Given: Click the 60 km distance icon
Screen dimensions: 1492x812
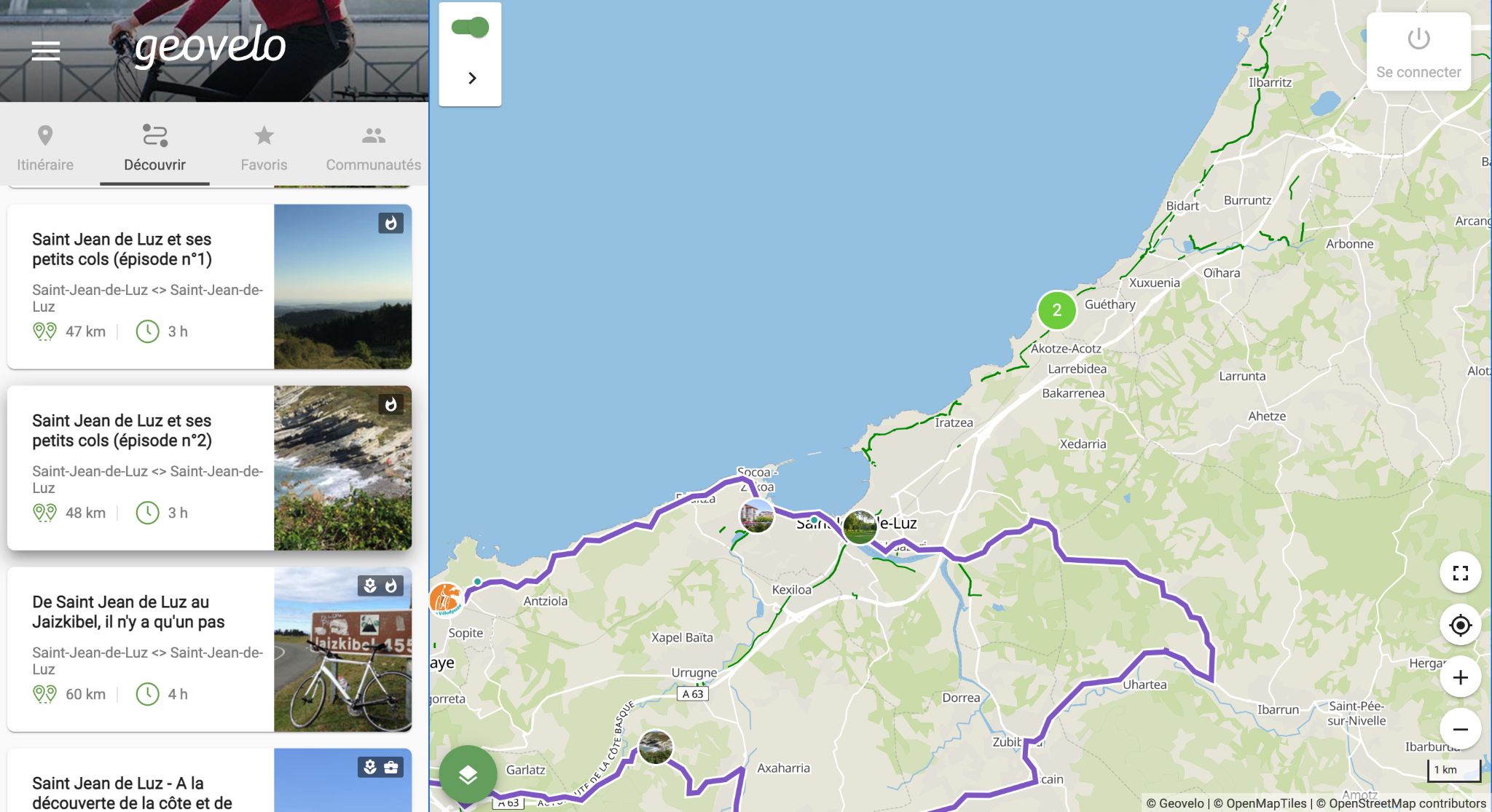Looking at the screenshot, I should [44, 694].
